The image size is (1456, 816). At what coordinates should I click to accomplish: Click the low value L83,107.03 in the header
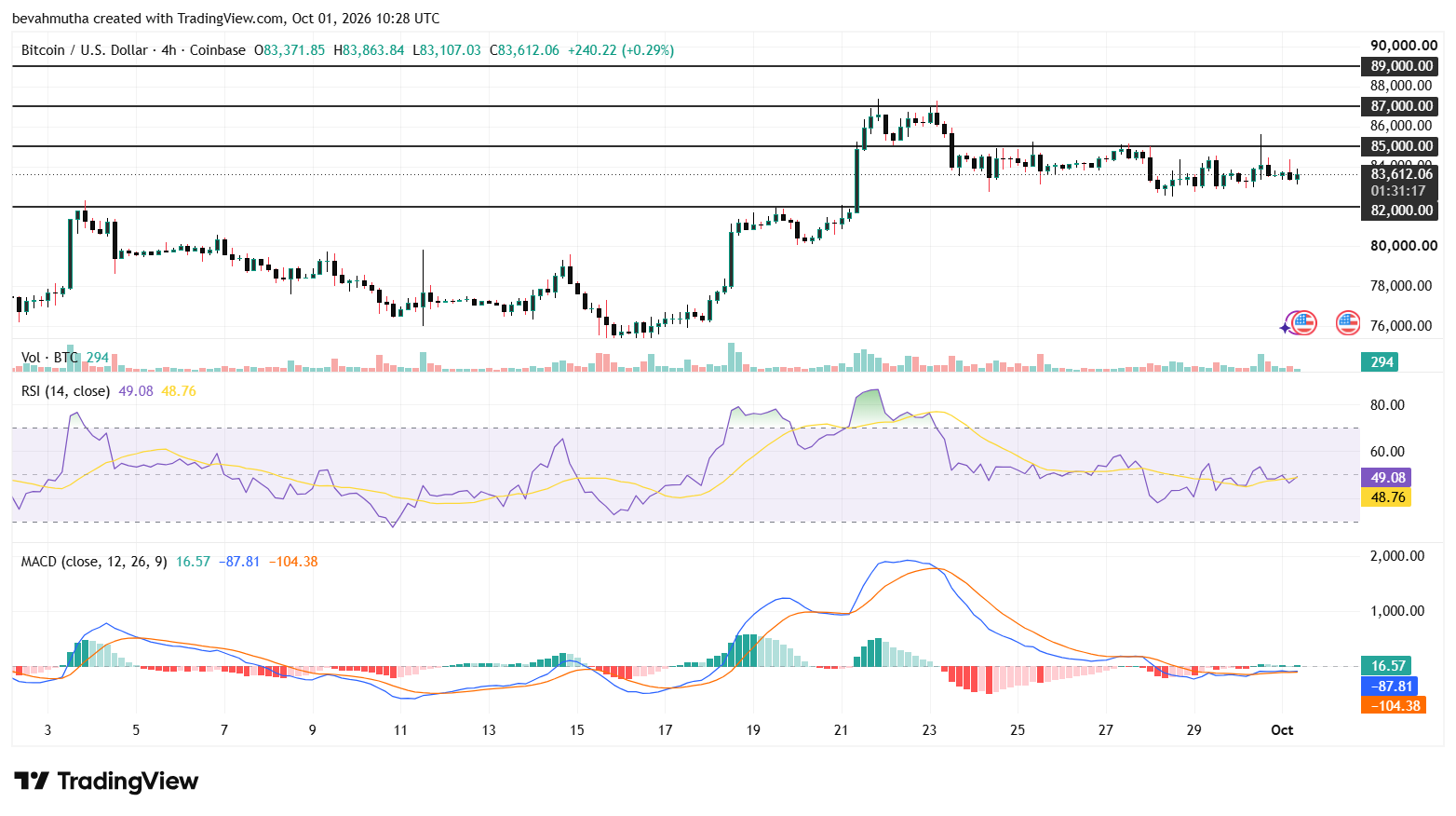click(x=447, y=50)
